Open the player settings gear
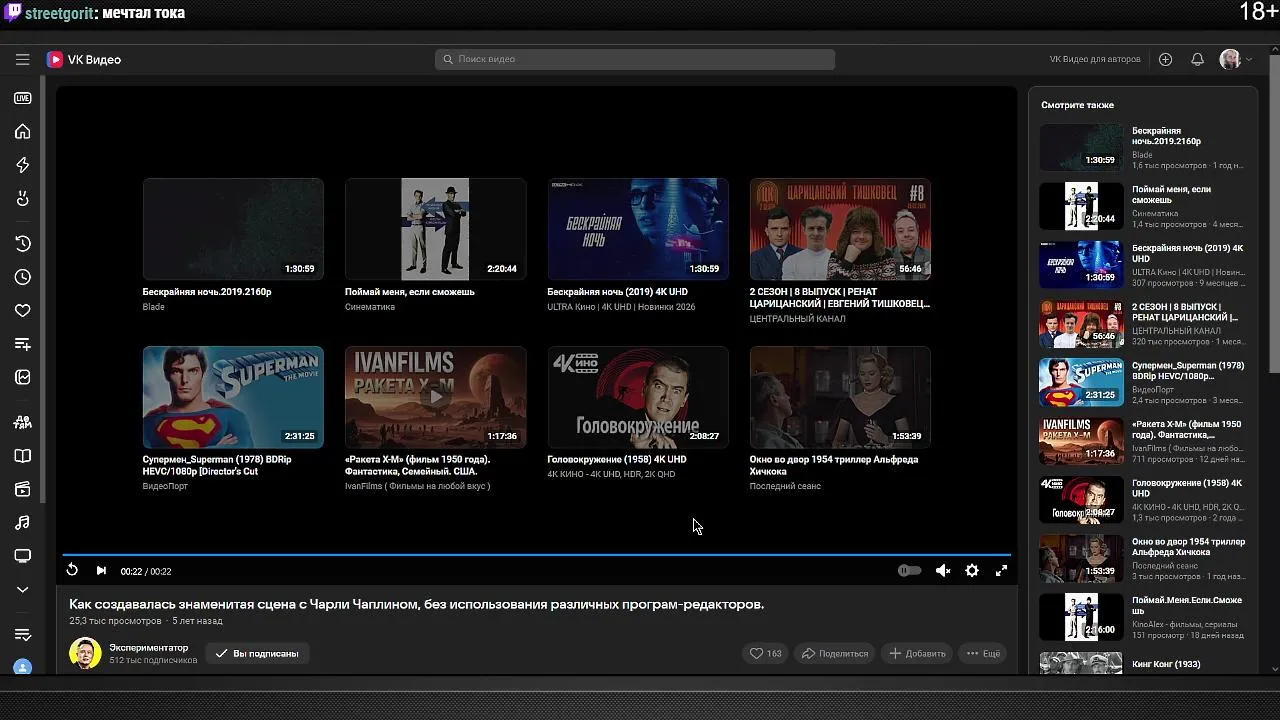The height and width of the screenshot is (720, 1280). (972, 570)
